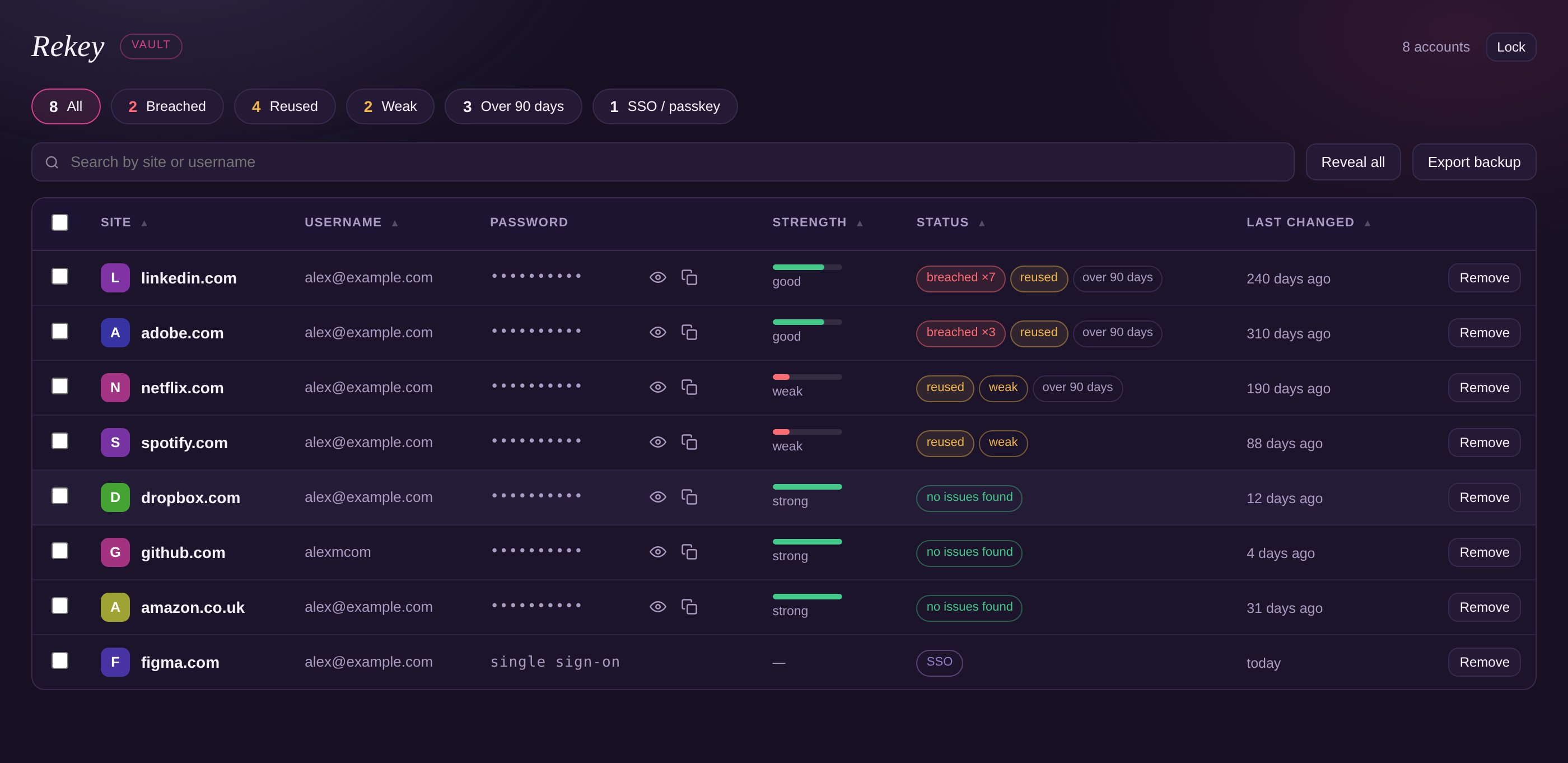Check the dropbox.com row checkbox
This screenshot has height=763, width=1568.
(60, 495)
